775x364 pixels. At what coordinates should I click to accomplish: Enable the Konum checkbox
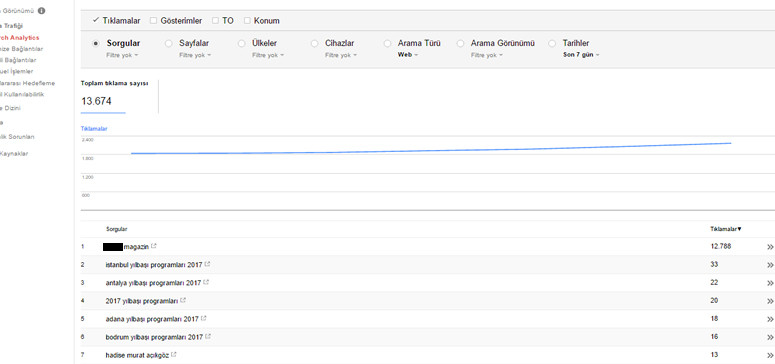coord(247,21)
